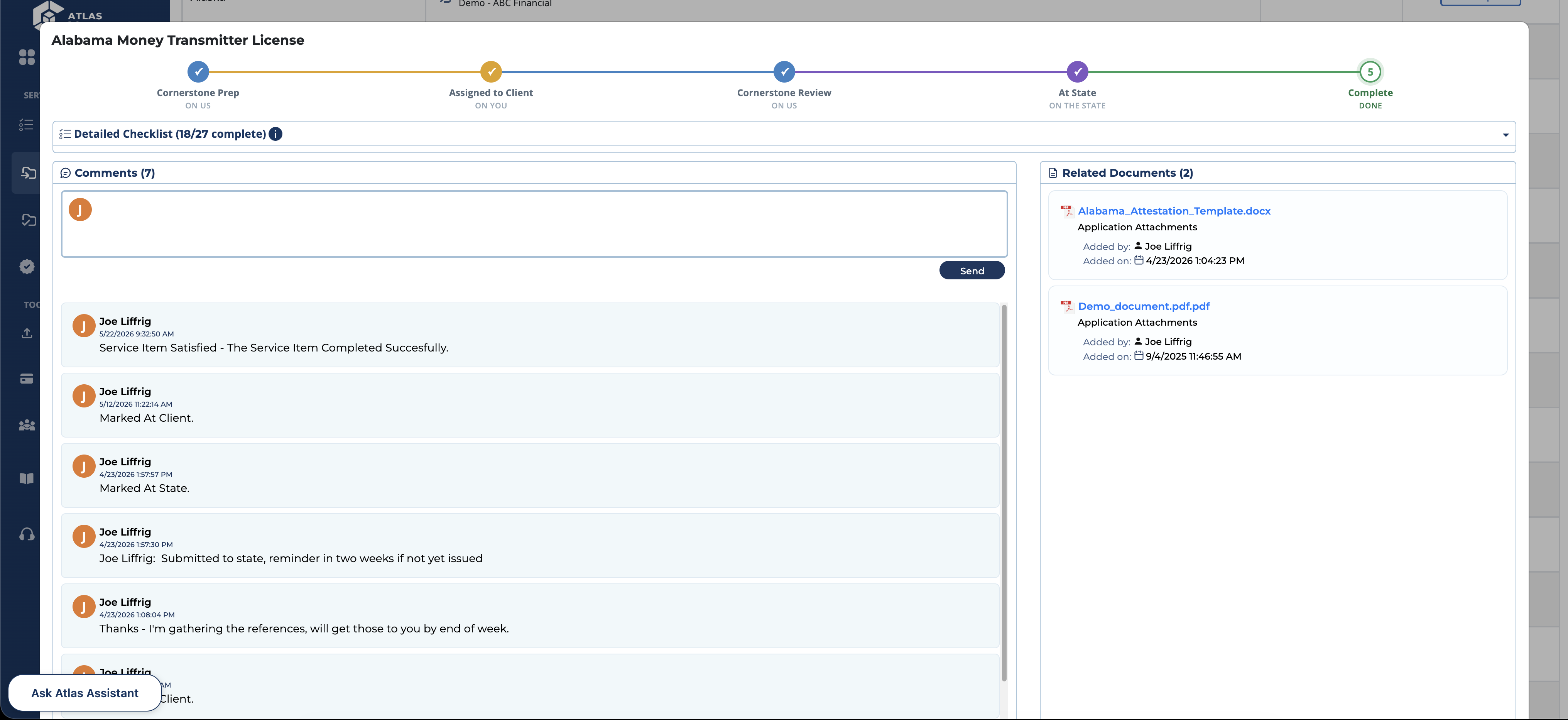Click Alabama Money Transmitter License title

pos(178,40)
